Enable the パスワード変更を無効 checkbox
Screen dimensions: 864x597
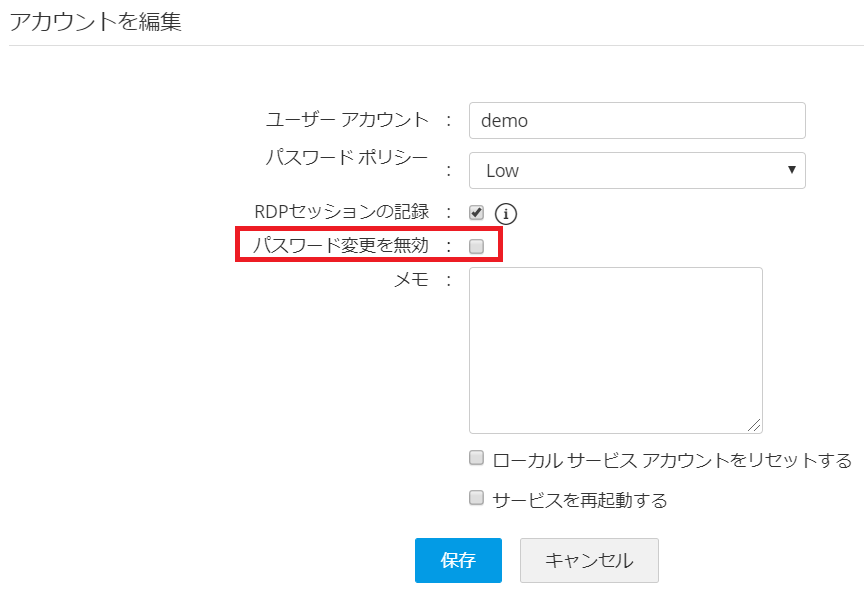[477, 246]
